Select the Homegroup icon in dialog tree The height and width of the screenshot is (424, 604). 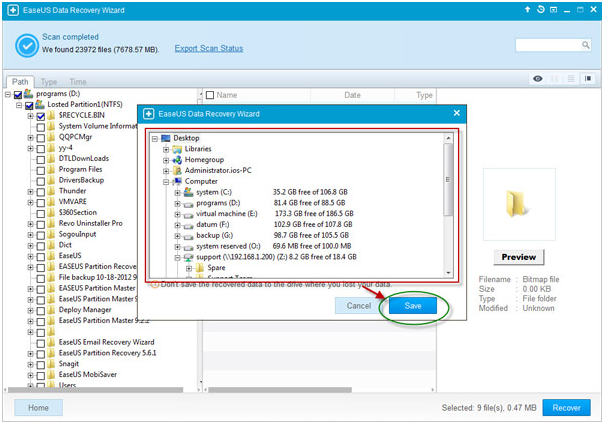point(177,160)
